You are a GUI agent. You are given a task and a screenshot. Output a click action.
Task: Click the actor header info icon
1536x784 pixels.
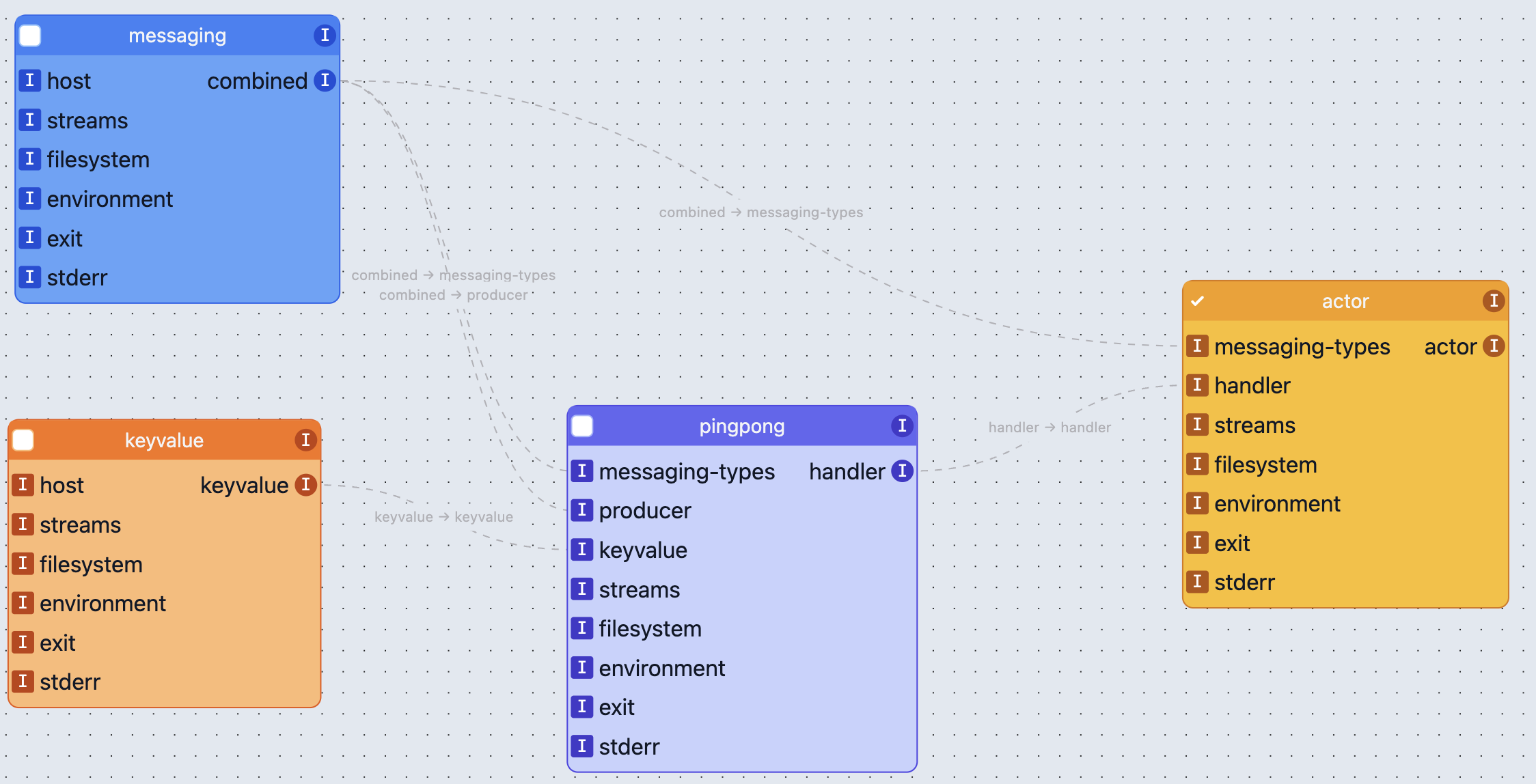point(1493,301)
